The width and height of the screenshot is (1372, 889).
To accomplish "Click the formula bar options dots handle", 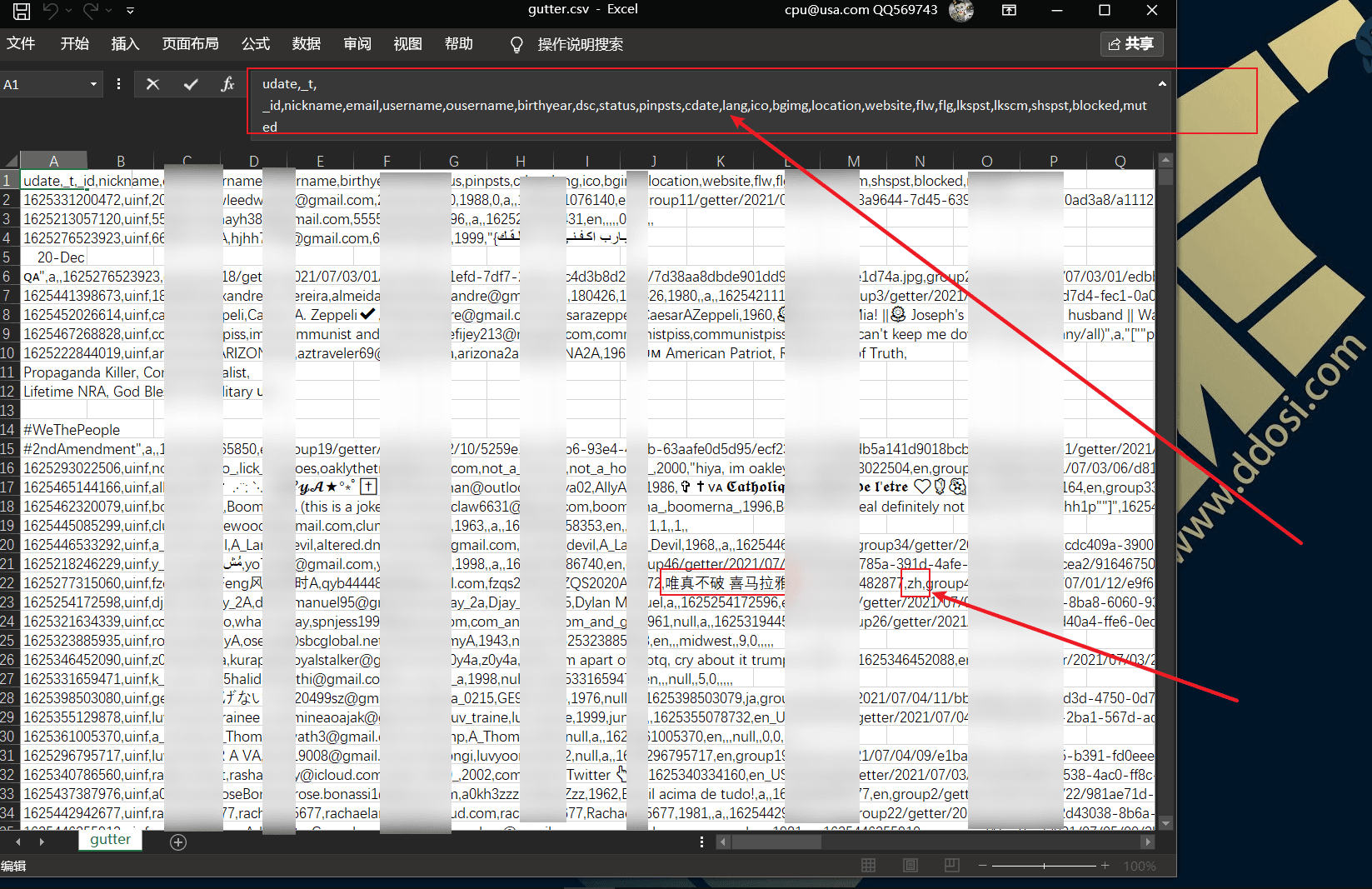I will [x=118, y=84].
